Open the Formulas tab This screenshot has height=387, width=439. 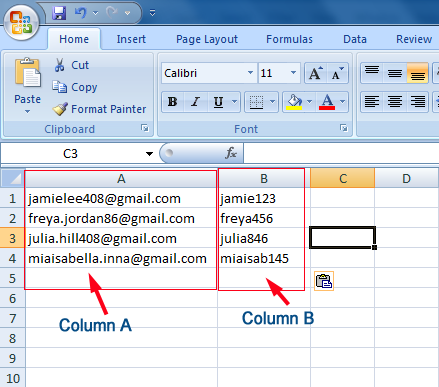click(289, 39)
